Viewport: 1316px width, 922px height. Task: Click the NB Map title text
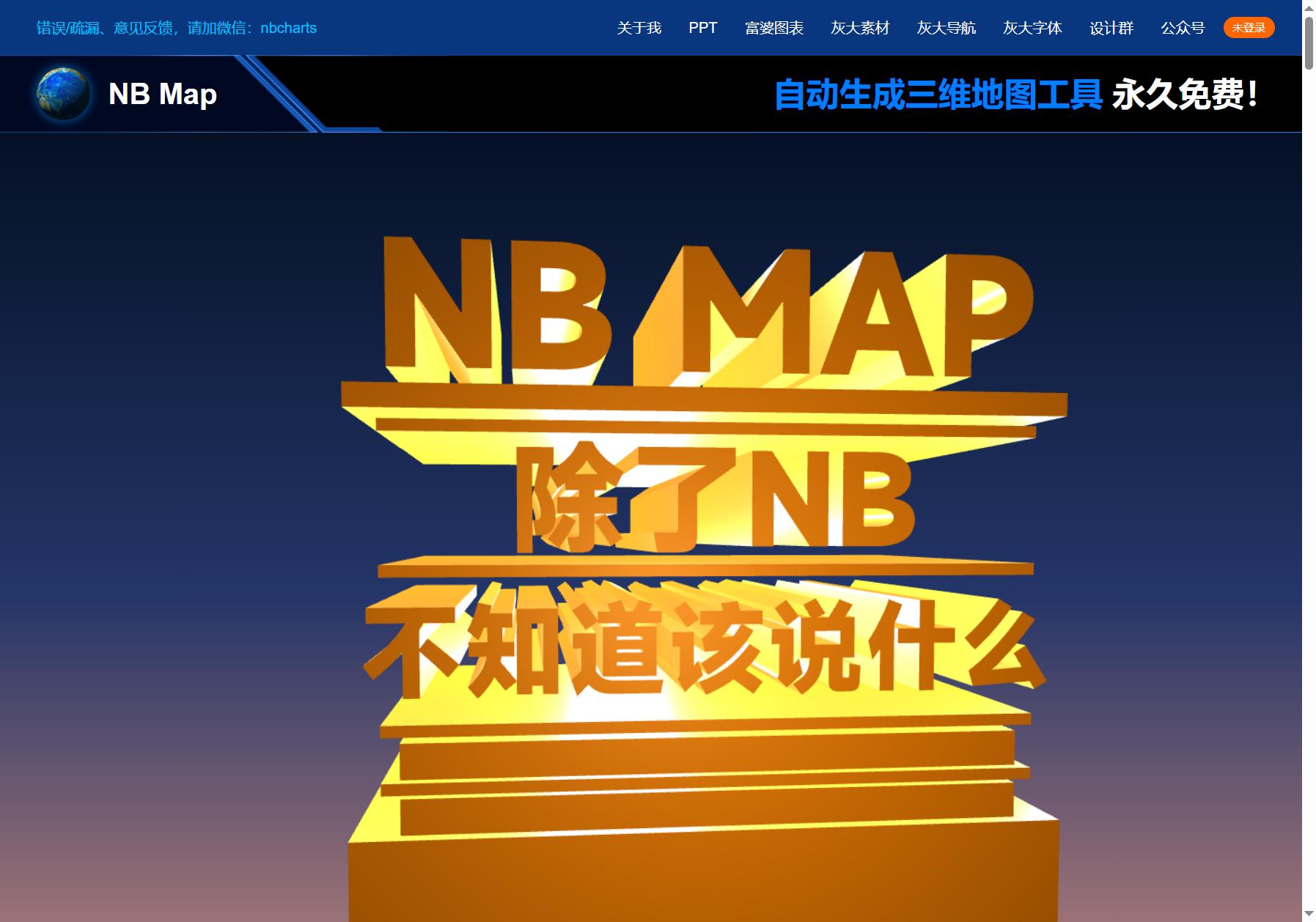pos(163,94)
